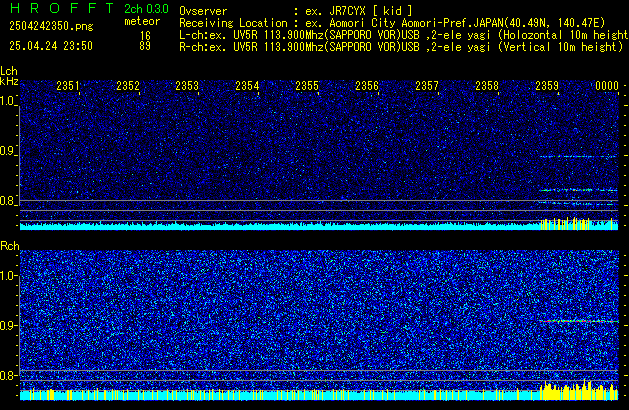Screen dimensions: 629x410
Task: Click Rch 1.0 kHz axis label
Action: coord(8,276)
